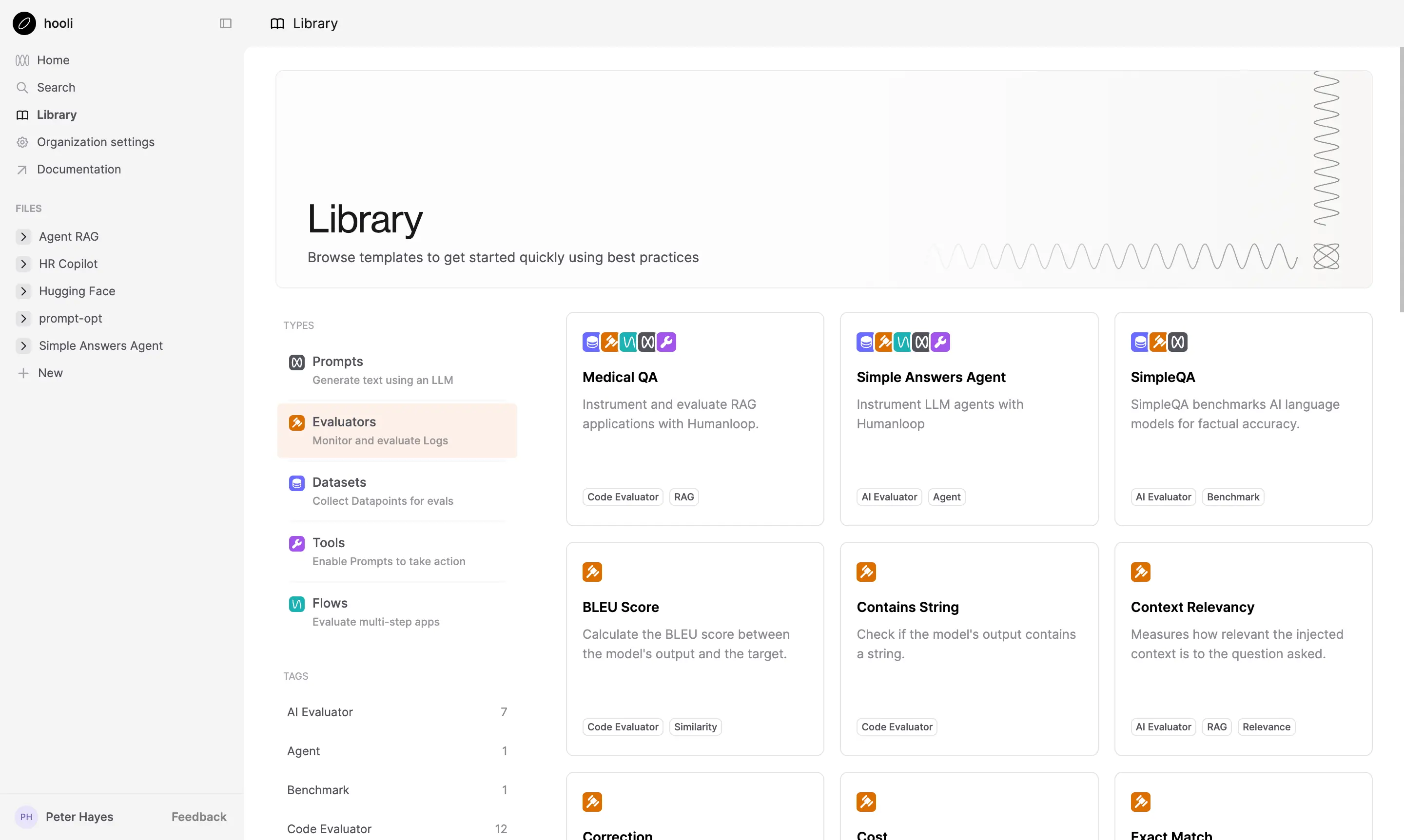1404x840 pixels.
Task: Expand the prompt-opt folder chevron
Action: [23, 318]
